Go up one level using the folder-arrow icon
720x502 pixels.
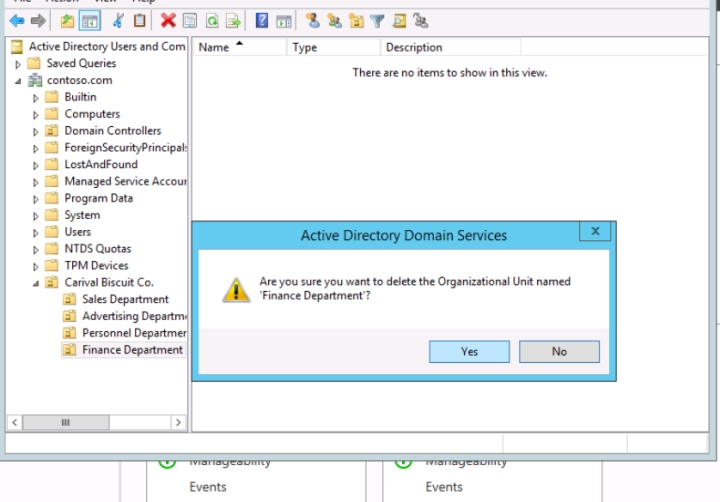pos(67,21)
